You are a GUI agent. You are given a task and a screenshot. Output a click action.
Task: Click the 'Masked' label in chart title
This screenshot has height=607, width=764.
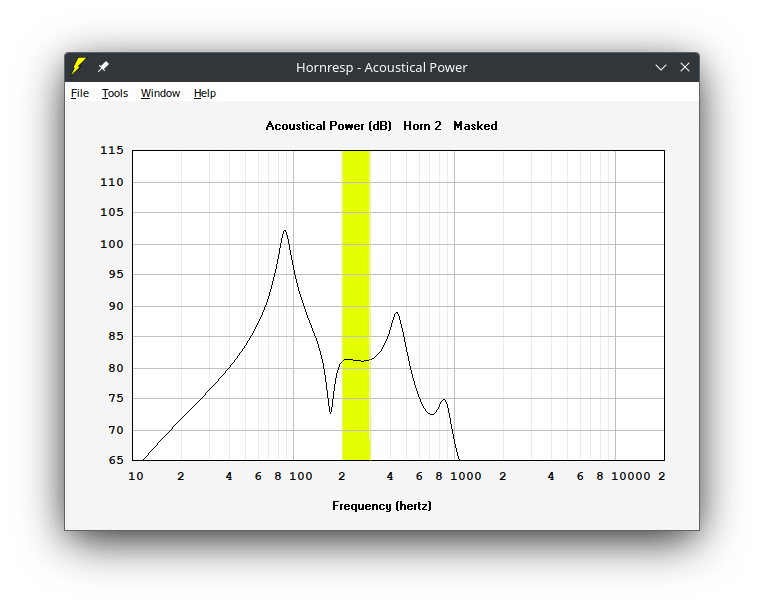click(475, 126)
